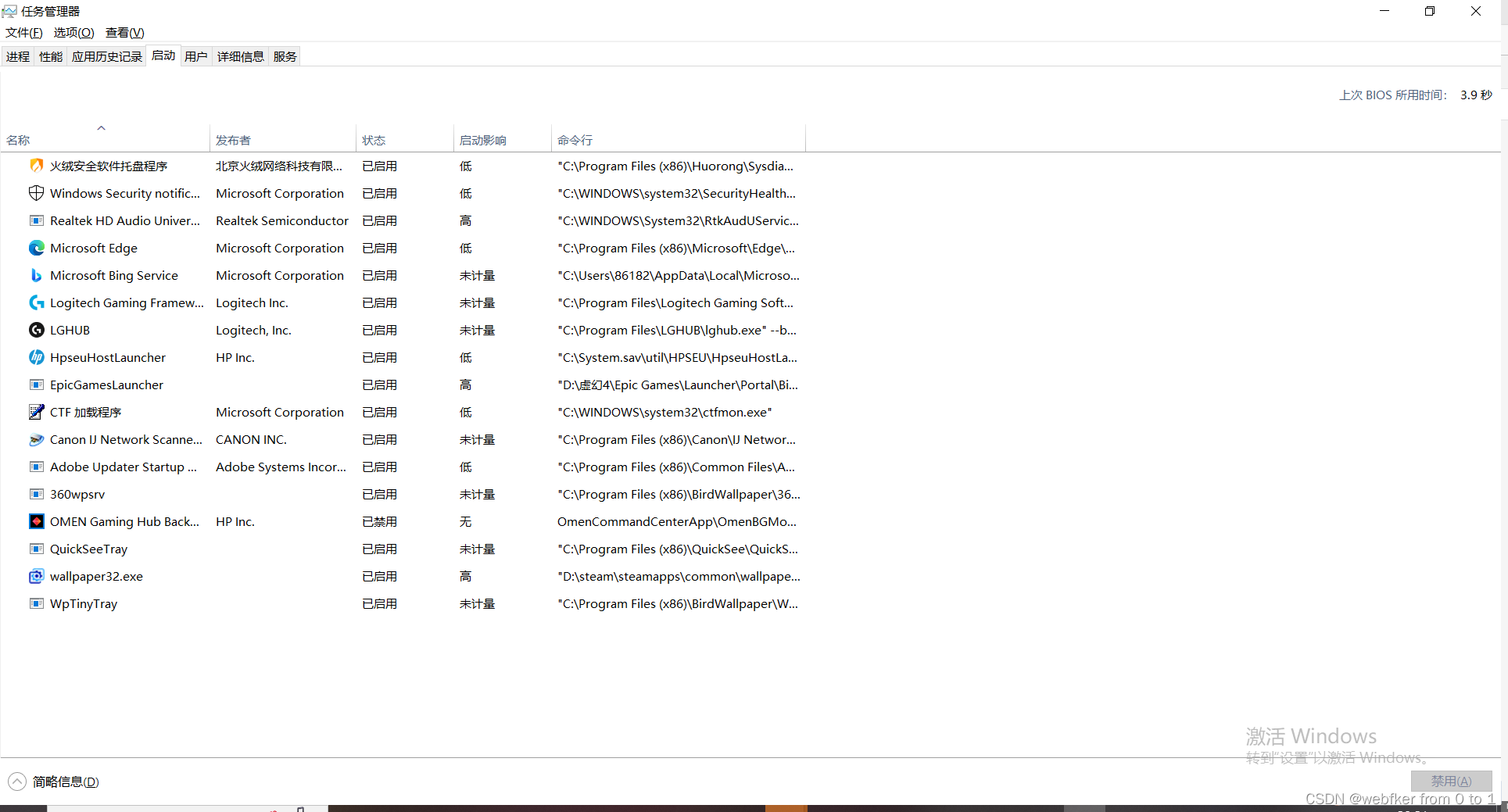Click the Task Manager title bar icon

click(x=9, y=11)
